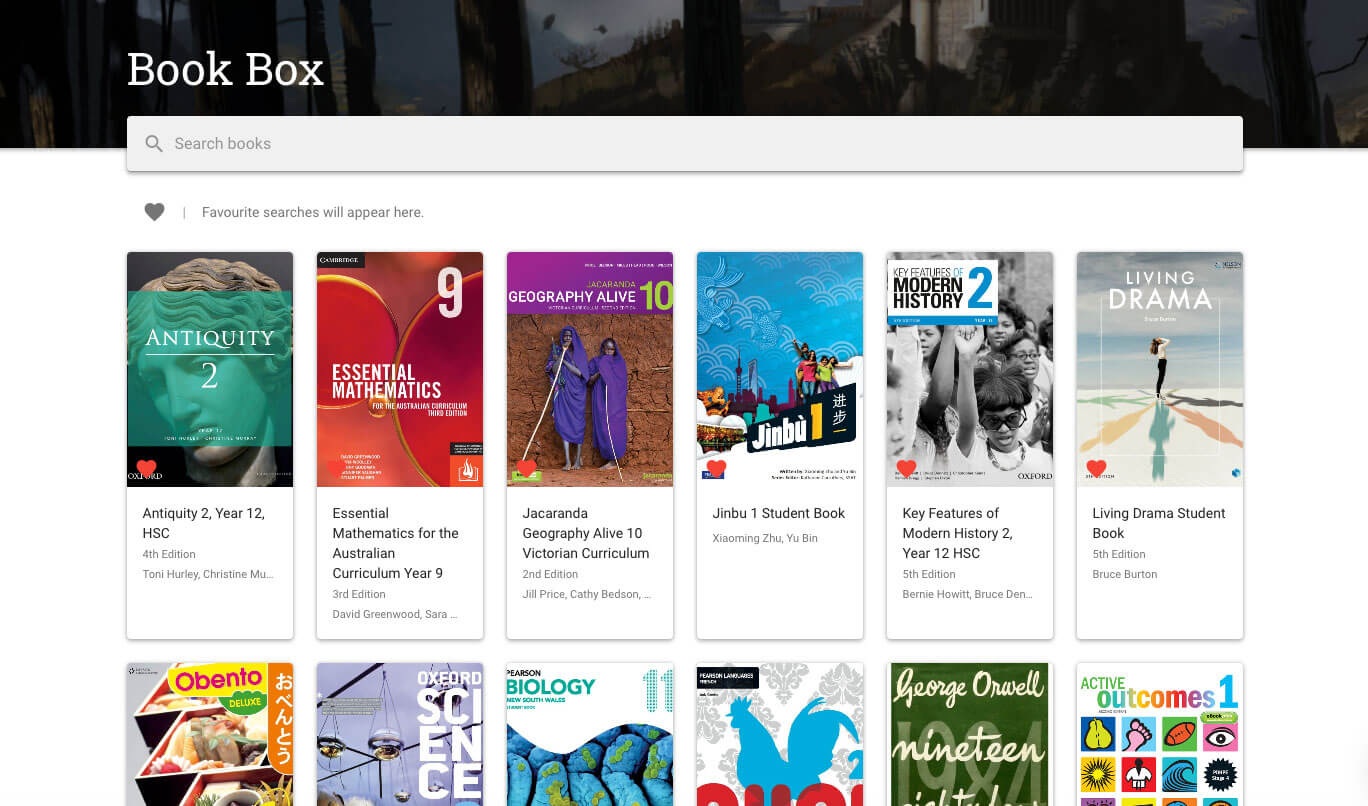Select the Oxford Science book cover
This screenshot has width=1368, height=806.
pyautogui.click(x=400, y=735)
